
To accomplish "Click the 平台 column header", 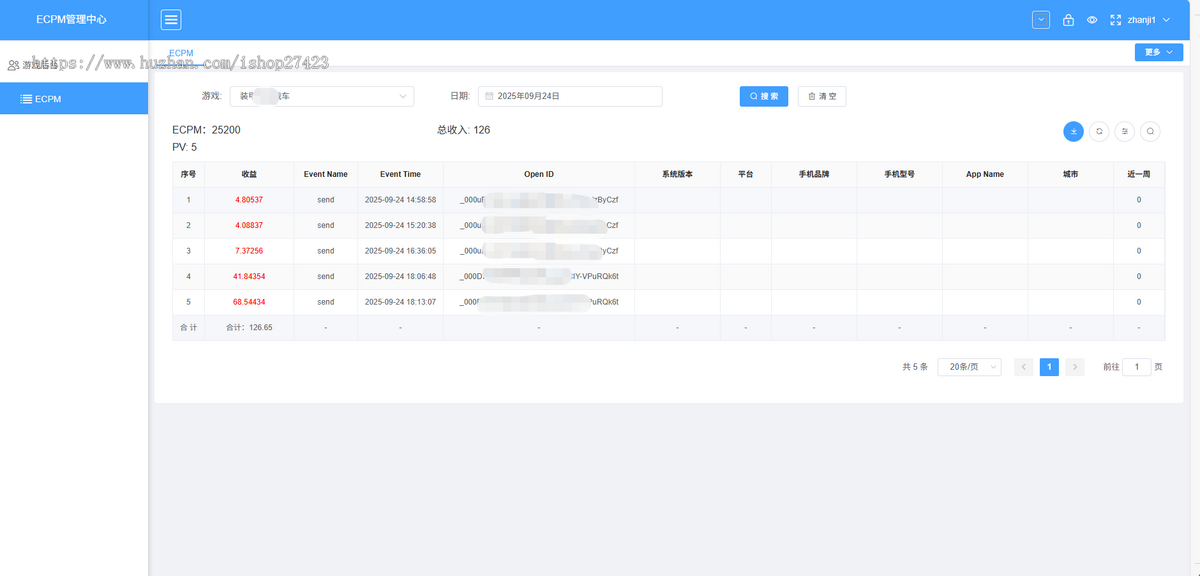I will click(x=746, y=174).
